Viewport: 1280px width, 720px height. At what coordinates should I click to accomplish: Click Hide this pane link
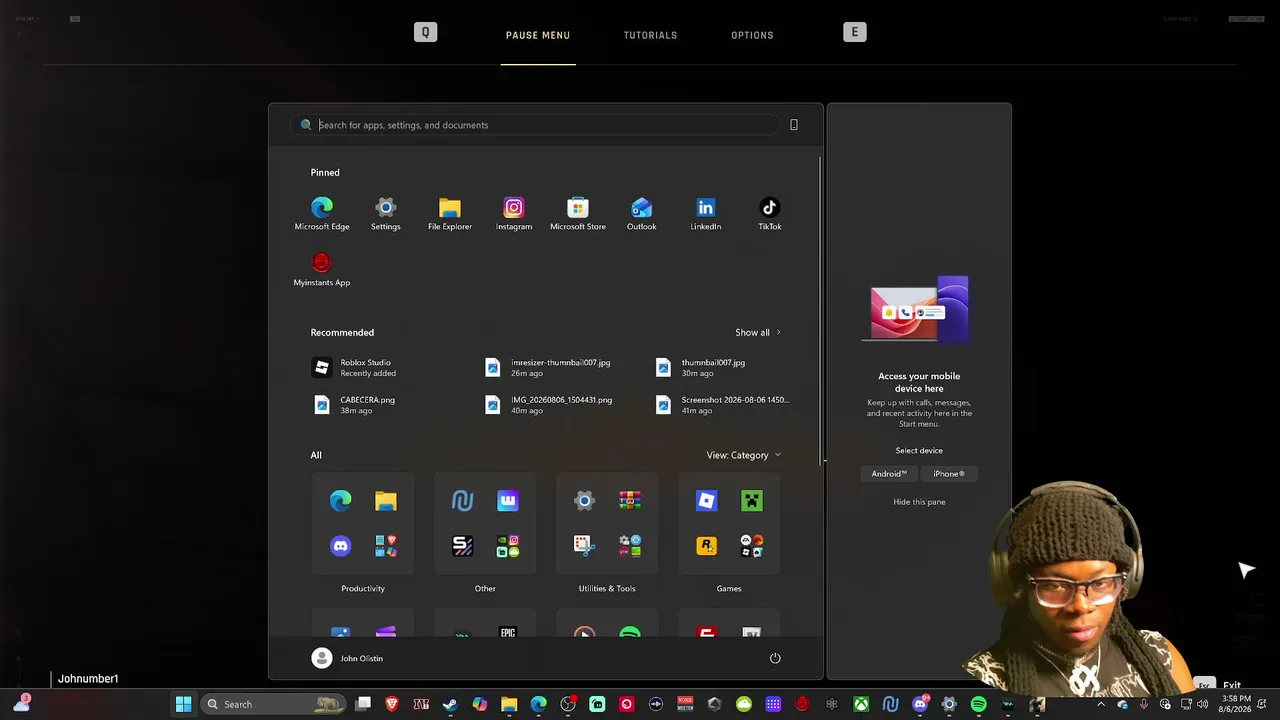tap(919, 502)
